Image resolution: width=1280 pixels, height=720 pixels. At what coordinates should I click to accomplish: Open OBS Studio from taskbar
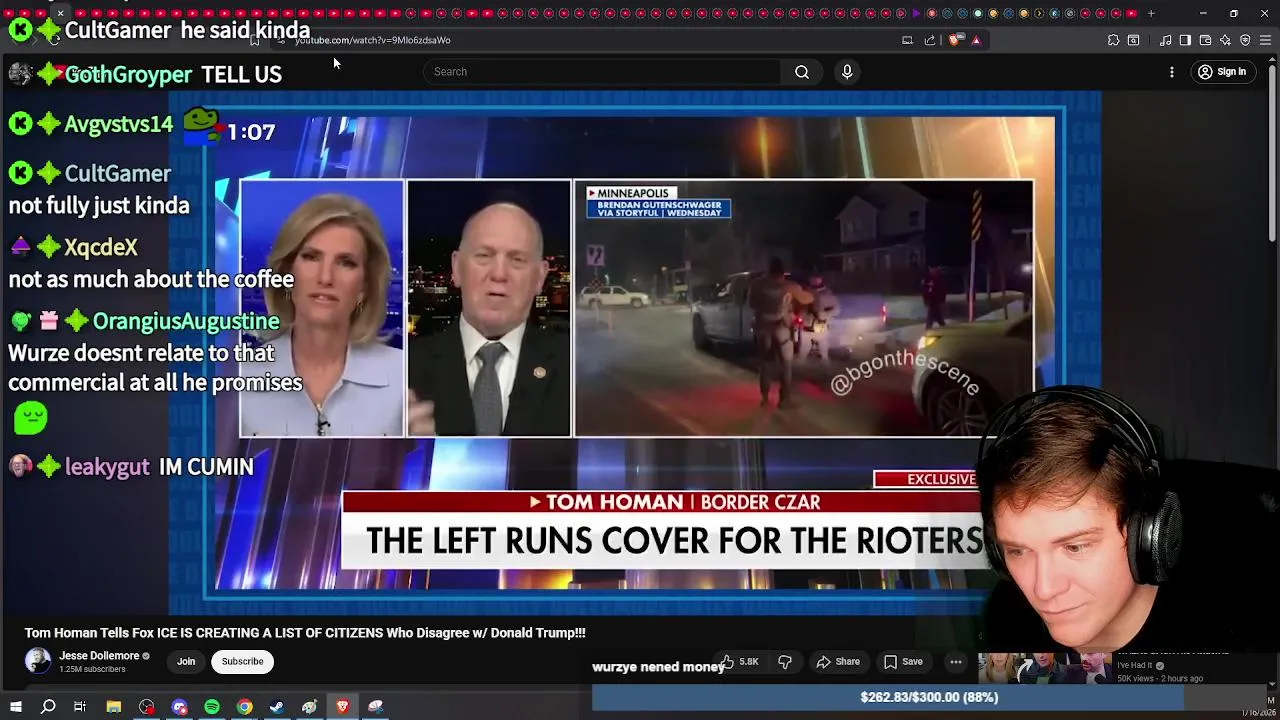coord(147,707)
